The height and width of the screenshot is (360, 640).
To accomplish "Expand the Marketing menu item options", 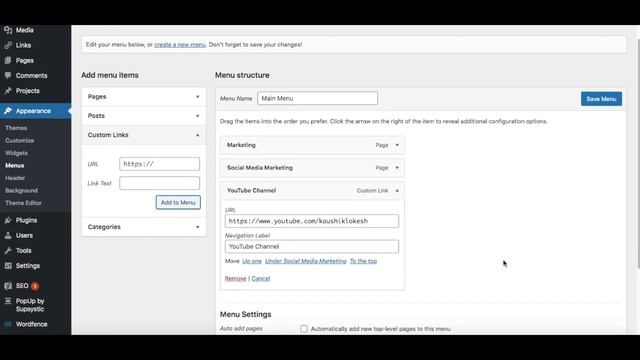I will tap(397, 145).
